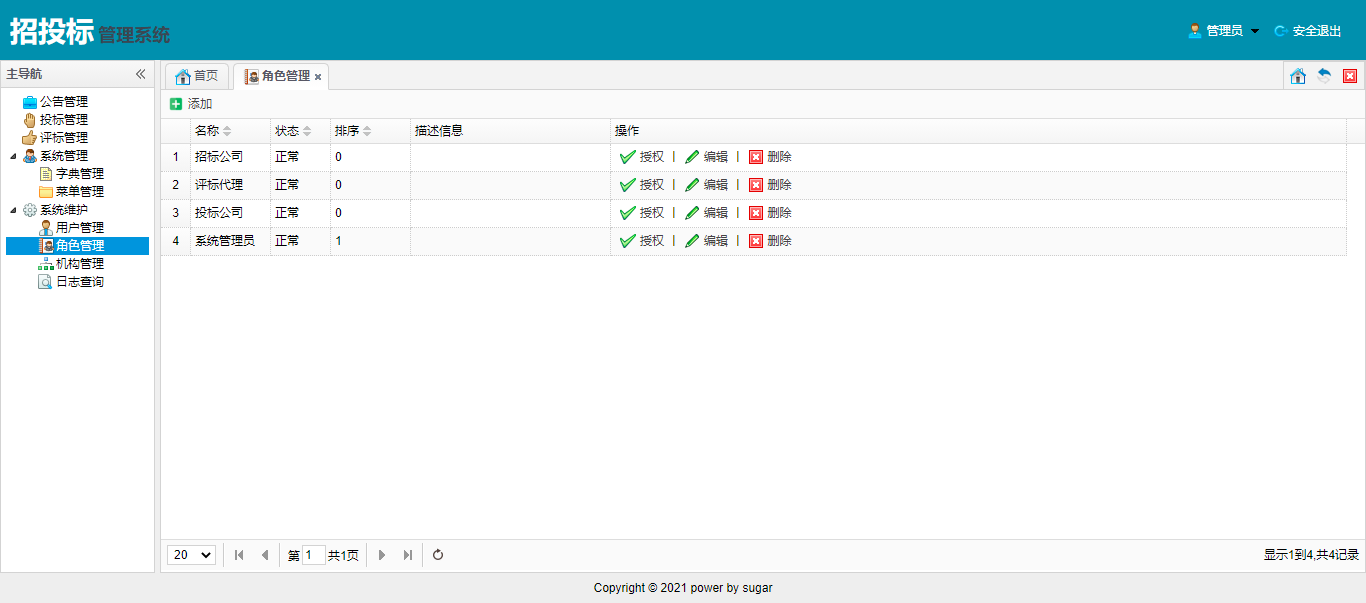Sort by the 排序 column header
This screenshot has width=1366, height=603.
[x=370, y=131]
